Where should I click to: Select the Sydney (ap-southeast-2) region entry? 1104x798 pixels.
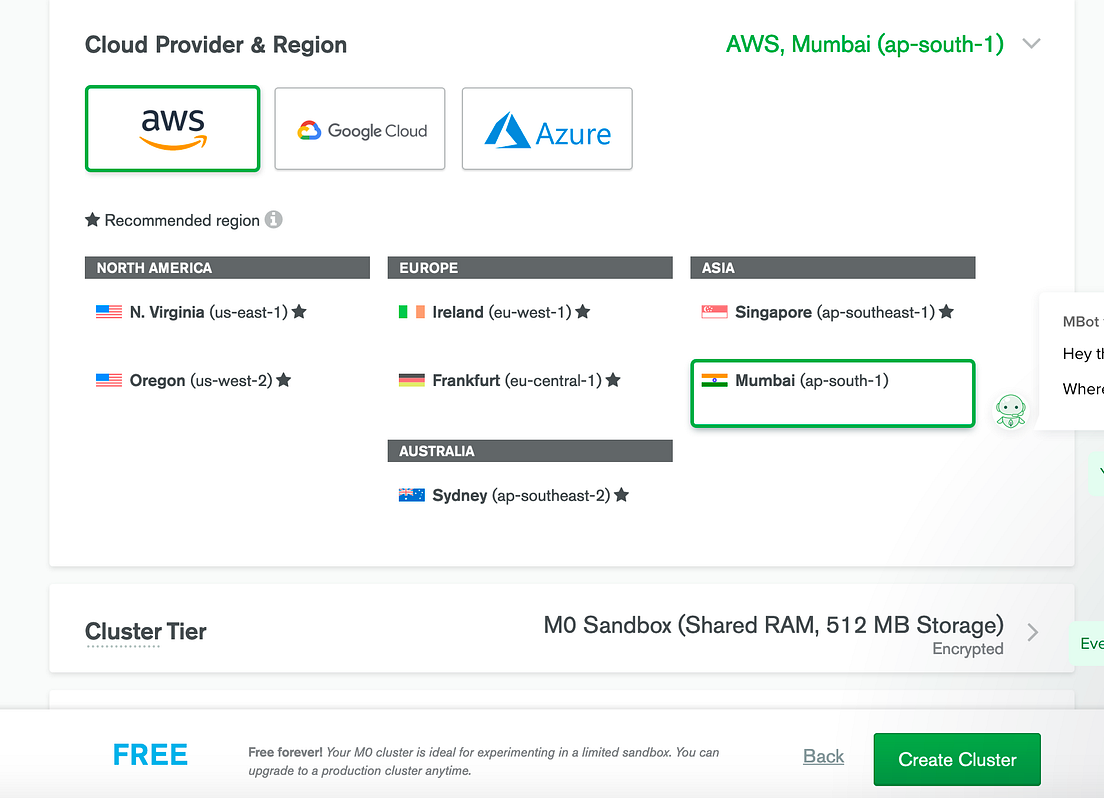(x=520, y=494)
